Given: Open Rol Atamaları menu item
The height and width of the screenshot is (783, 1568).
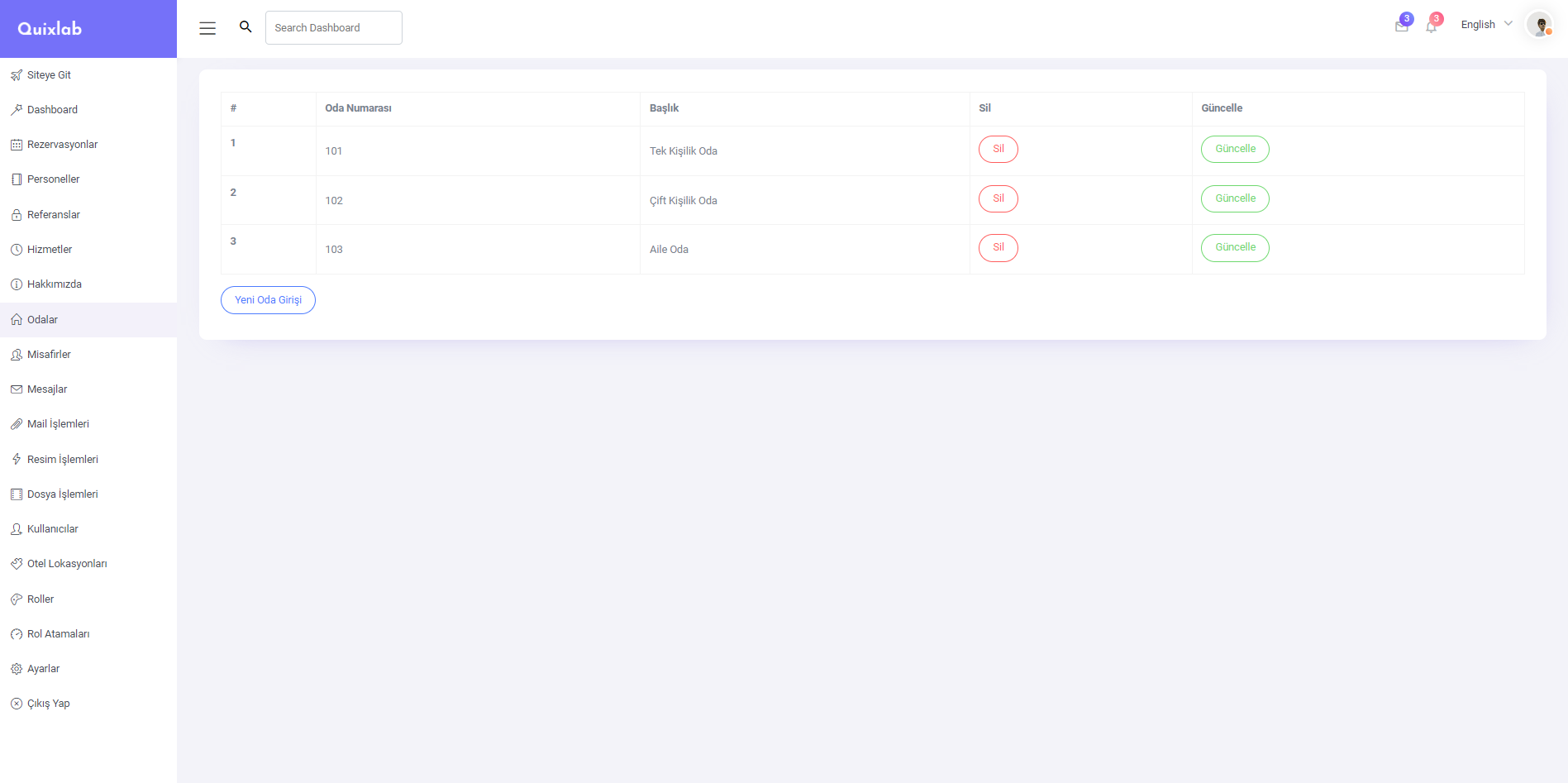Looking at the screenshot, I should tap(88, 634).
